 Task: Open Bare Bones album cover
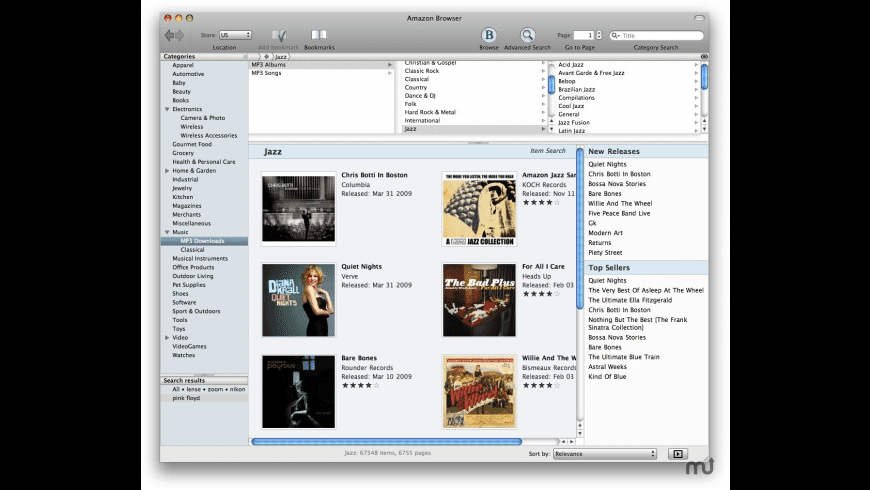tap(299, 392)
